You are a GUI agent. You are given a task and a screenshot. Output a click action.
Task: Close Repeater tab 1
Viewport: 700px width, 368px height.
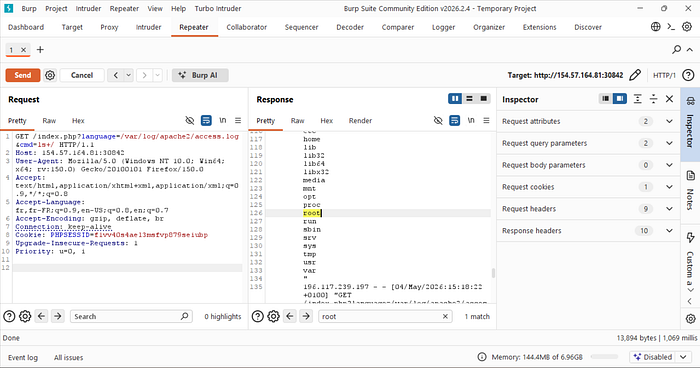[x=24, y=50]
